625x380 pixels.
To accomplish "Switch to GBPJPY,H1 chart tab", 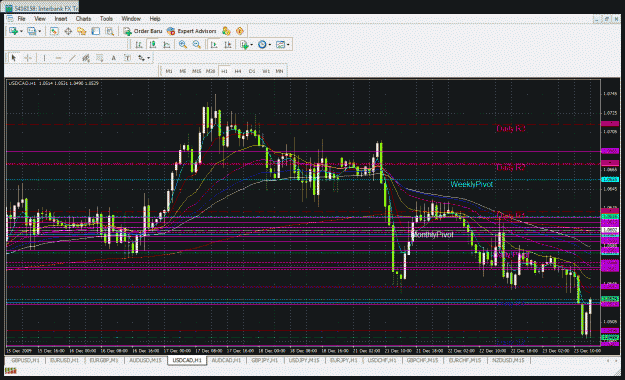I will click(x=264, y=360).
